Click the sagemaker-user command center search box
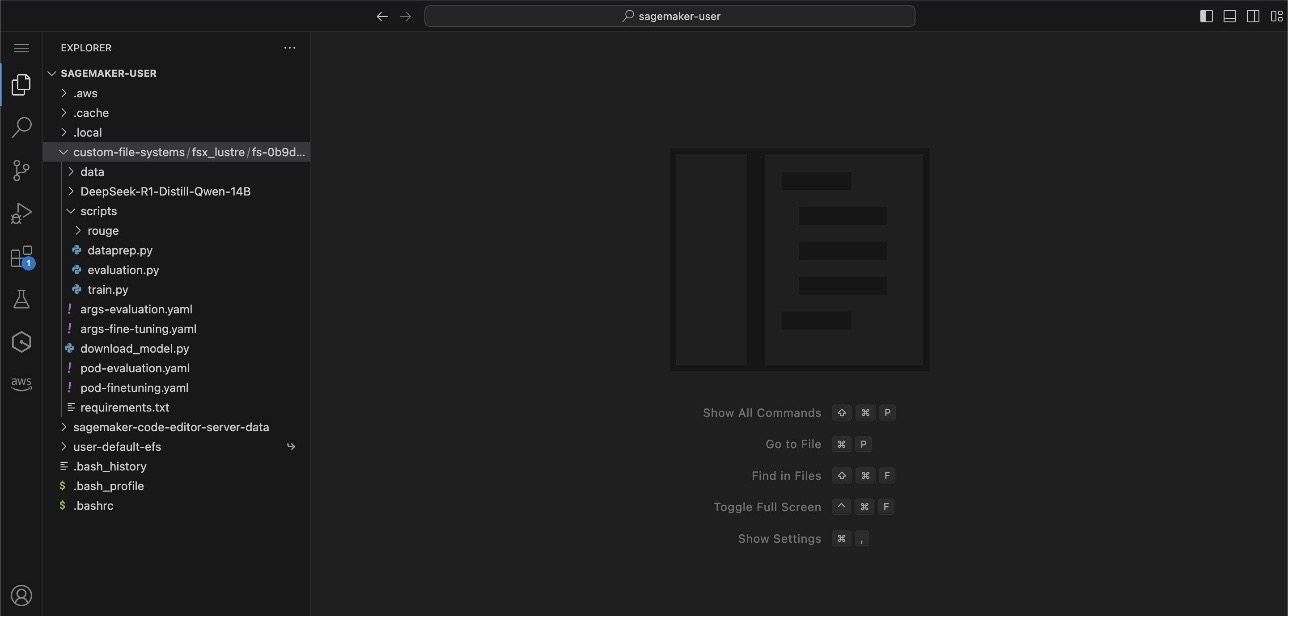The height and width of the screenshot is (620, 1292). coord(670,16)
